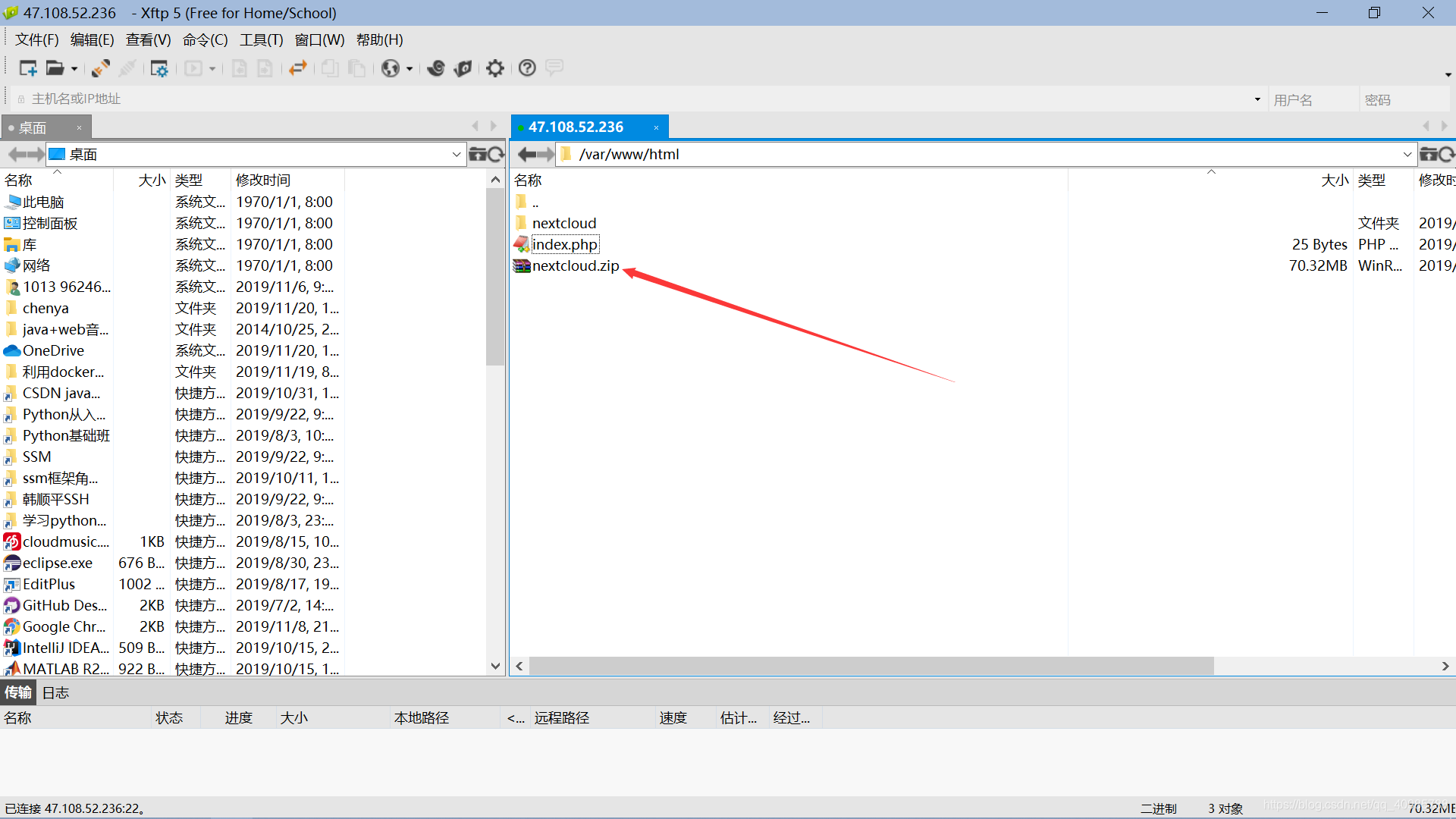
Task: Select IntelliJ IDEA shortcut in local pane
Action: click(x=66, y=648)
